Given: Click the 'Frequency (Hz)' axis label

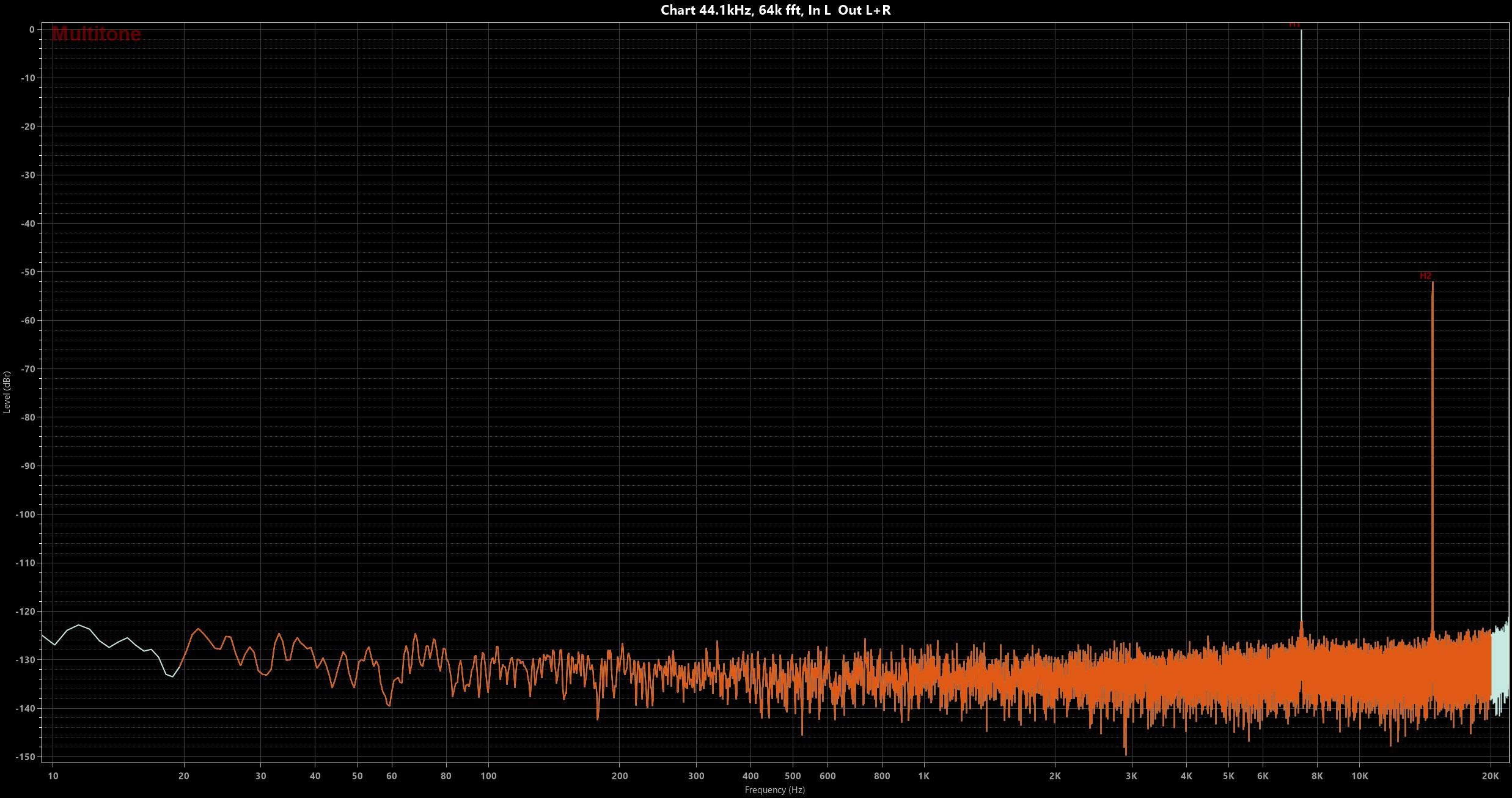Looking at the screenshot, I should (774, 790).
